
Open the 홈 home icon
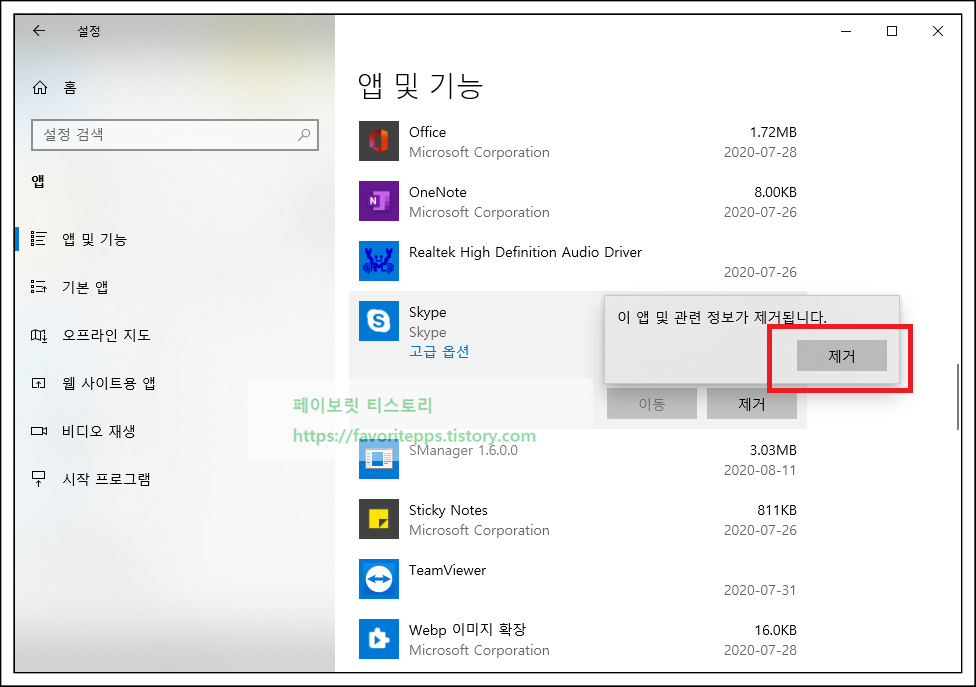click(x=40, y=88)
